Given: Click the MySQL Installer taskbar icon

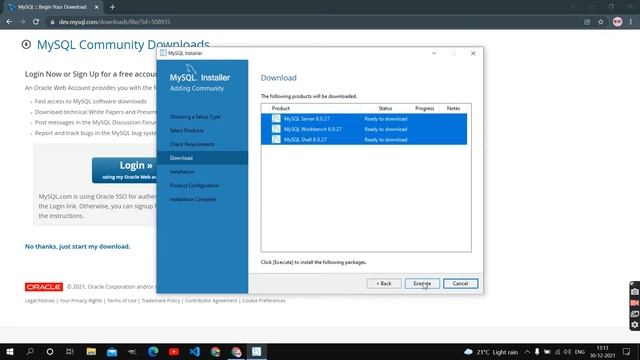Looking at the screenshot, I should [x=257, y=351].
